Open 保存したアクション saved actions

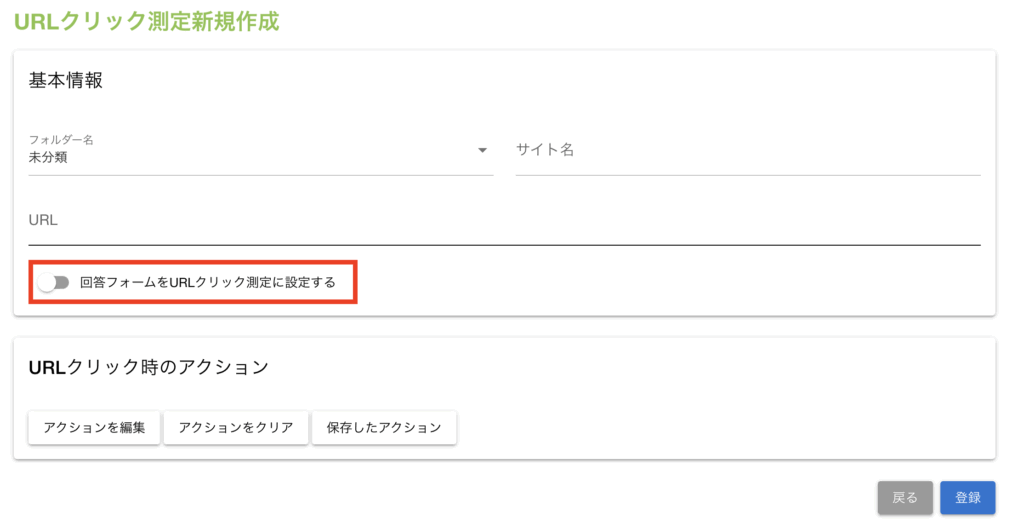point(383,427)
